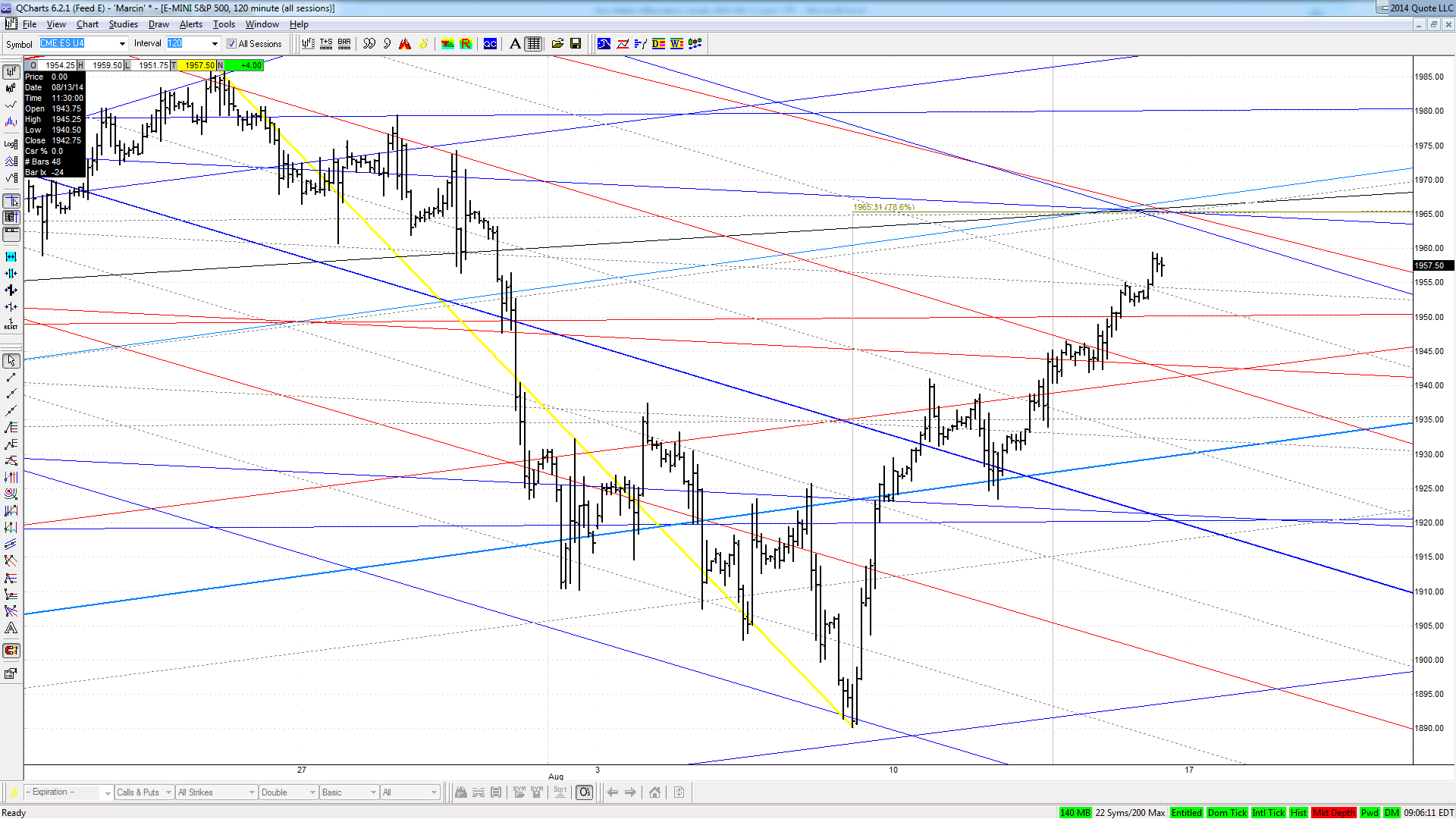Toggle the All Sessions checkbox
This screenshot has height=819, width=1456.
[232, 44]
